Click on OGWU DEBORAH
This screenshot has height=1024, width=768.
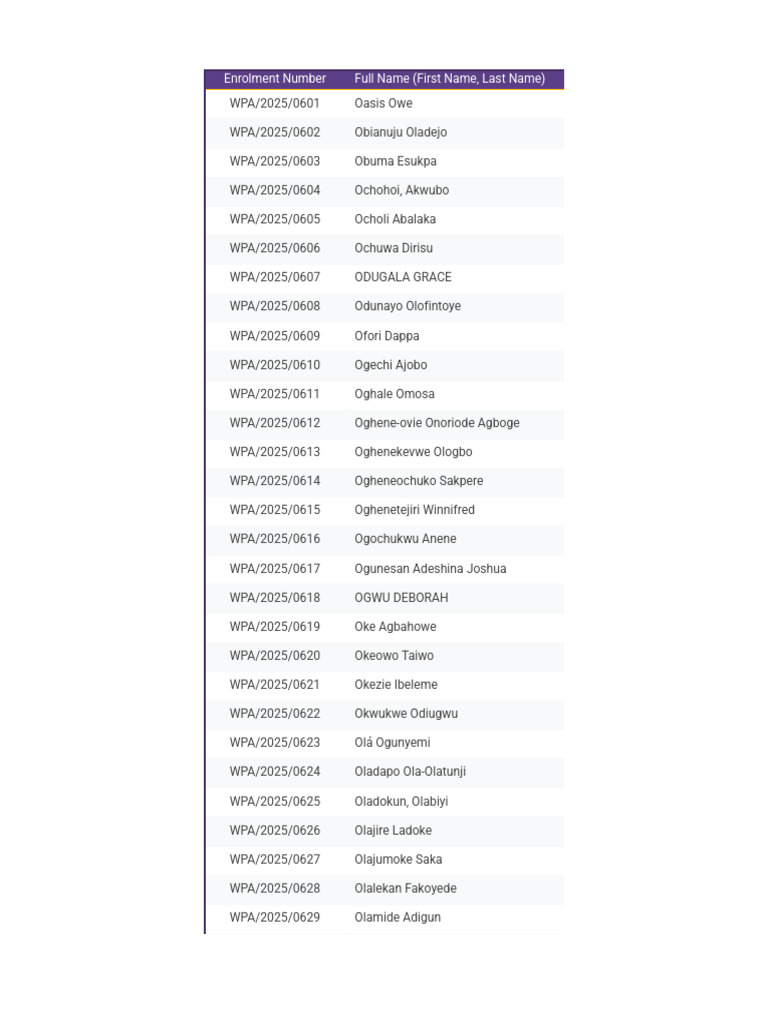point(401,598)
